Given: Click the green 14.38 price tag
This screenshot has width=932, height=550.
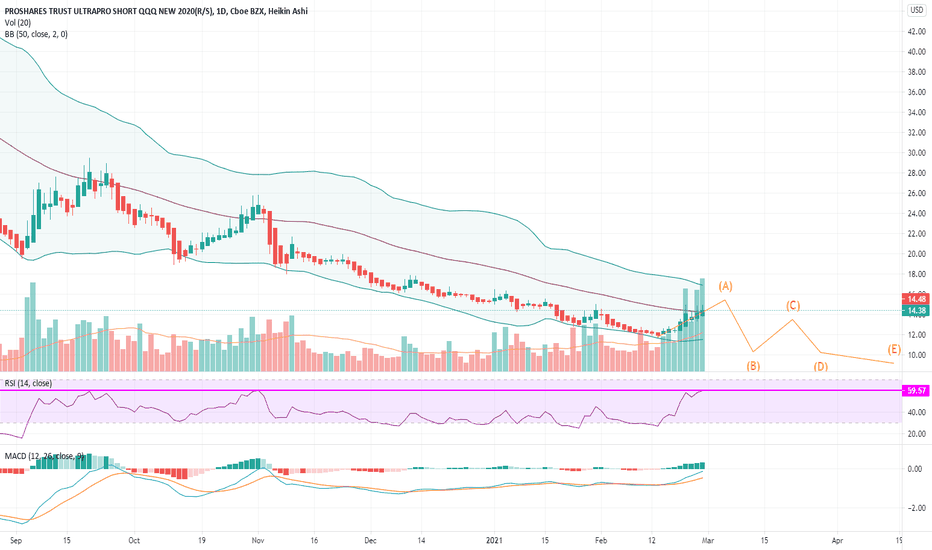Looking at the screenshot, I should point(916,310).
